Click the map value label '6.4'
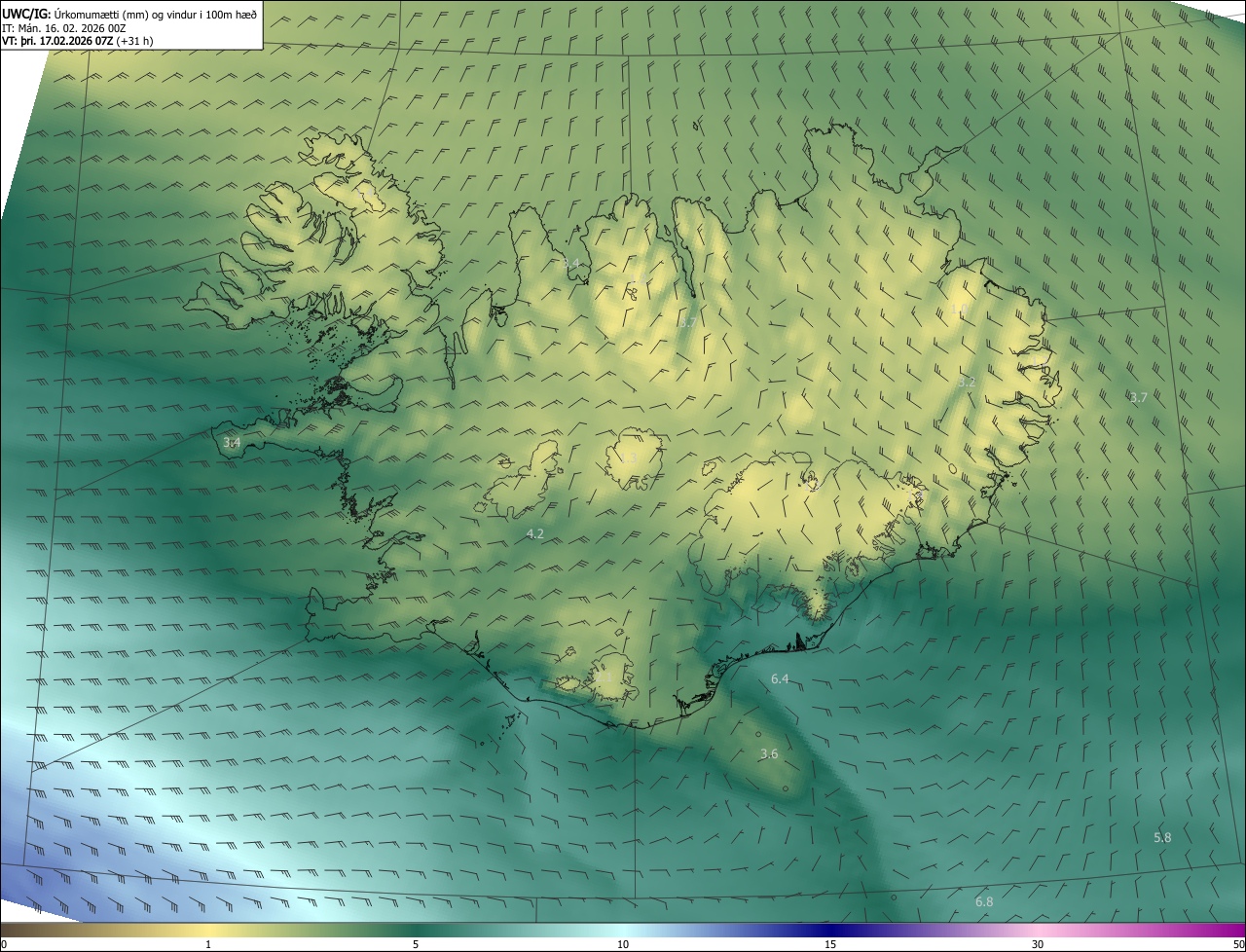 click(780, 678)
